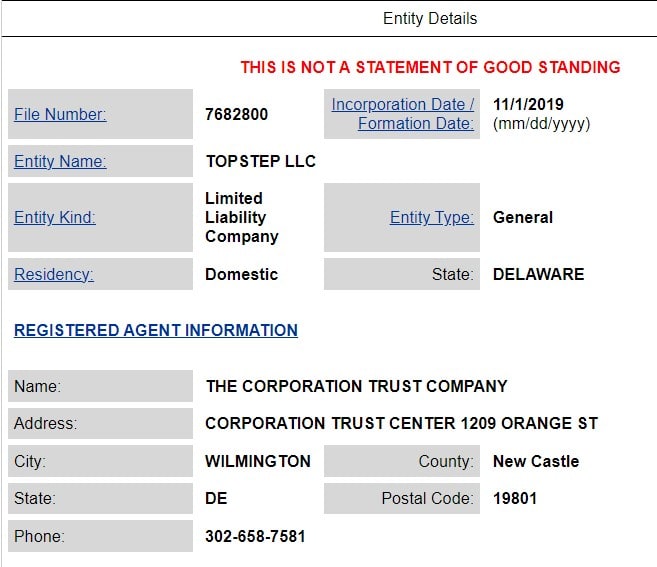Select the TOPSTEP LLC entity name text
This screenshot has height=567, width=657.
(x=260, y=161)
